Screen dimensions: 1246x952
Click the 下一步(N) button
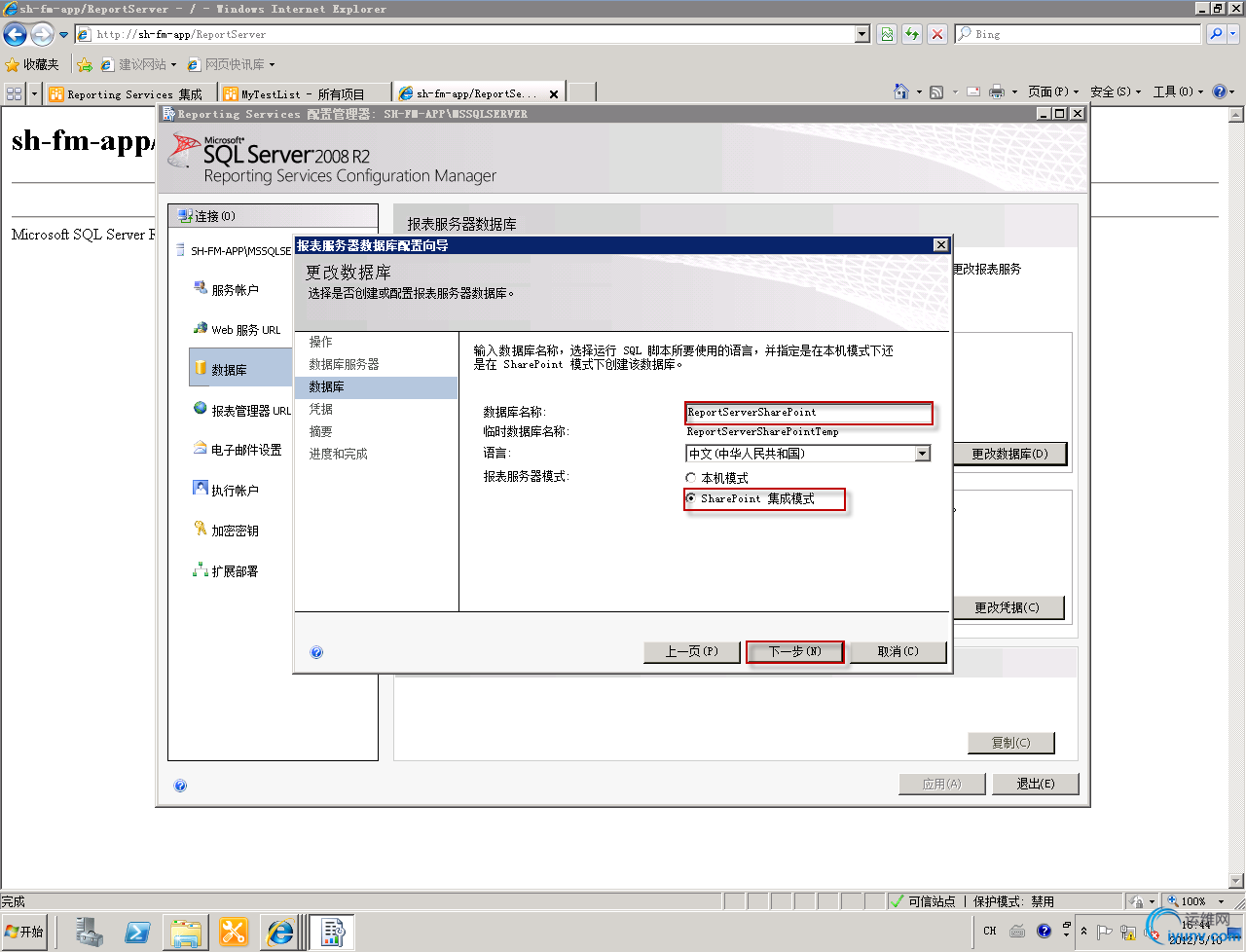point(795,651)
